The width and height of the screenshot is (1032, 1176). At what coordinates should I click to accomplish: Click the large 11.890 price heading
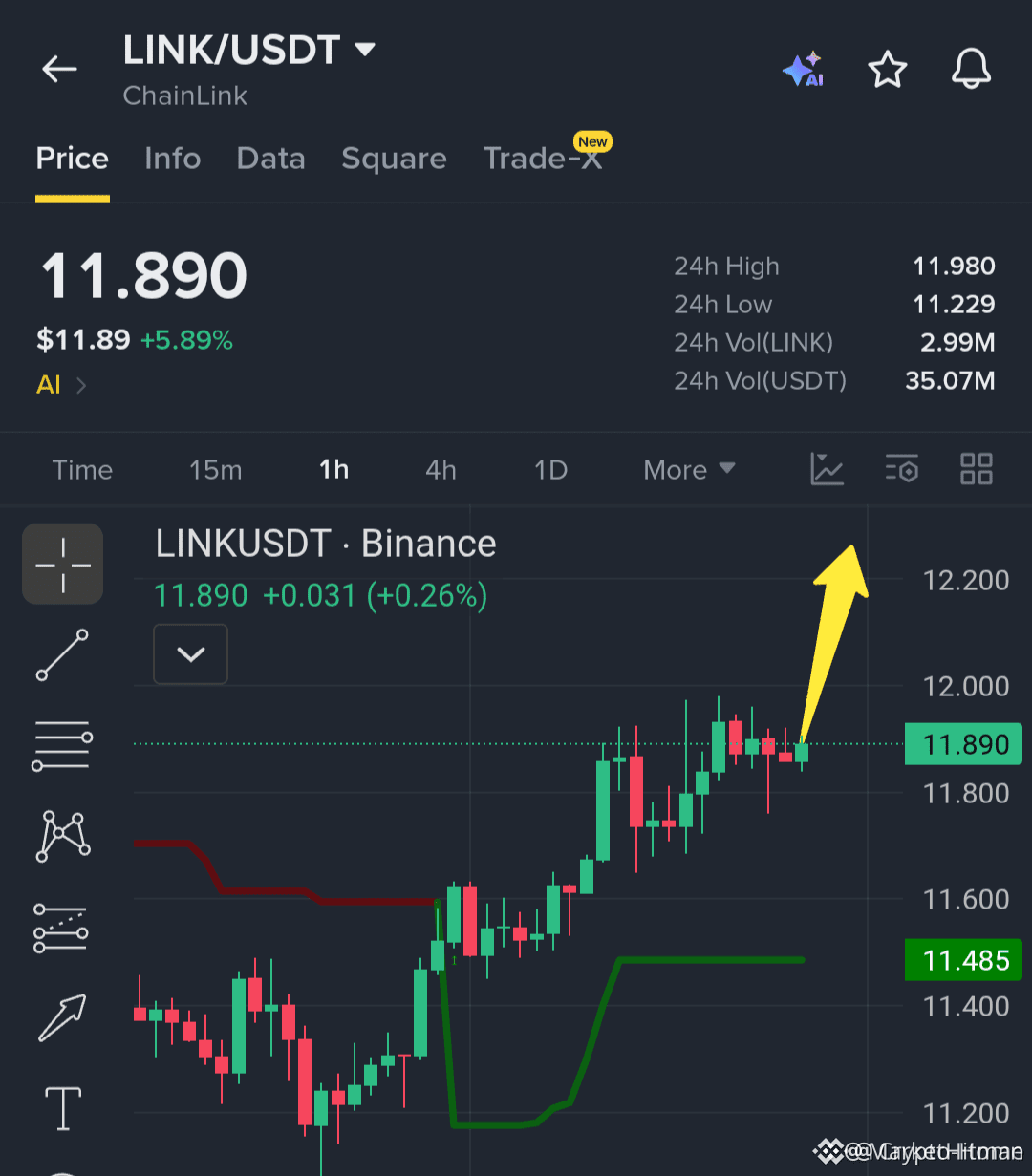click(144, 277)
